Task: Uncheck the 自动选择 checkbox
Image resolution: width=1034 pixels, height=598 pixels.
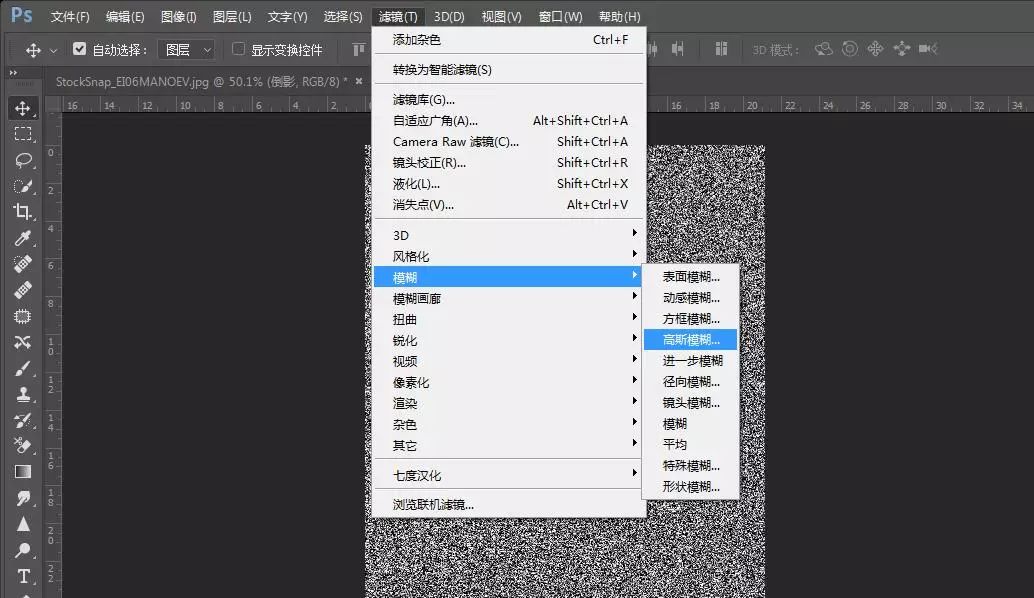Action: coord(79,49)
